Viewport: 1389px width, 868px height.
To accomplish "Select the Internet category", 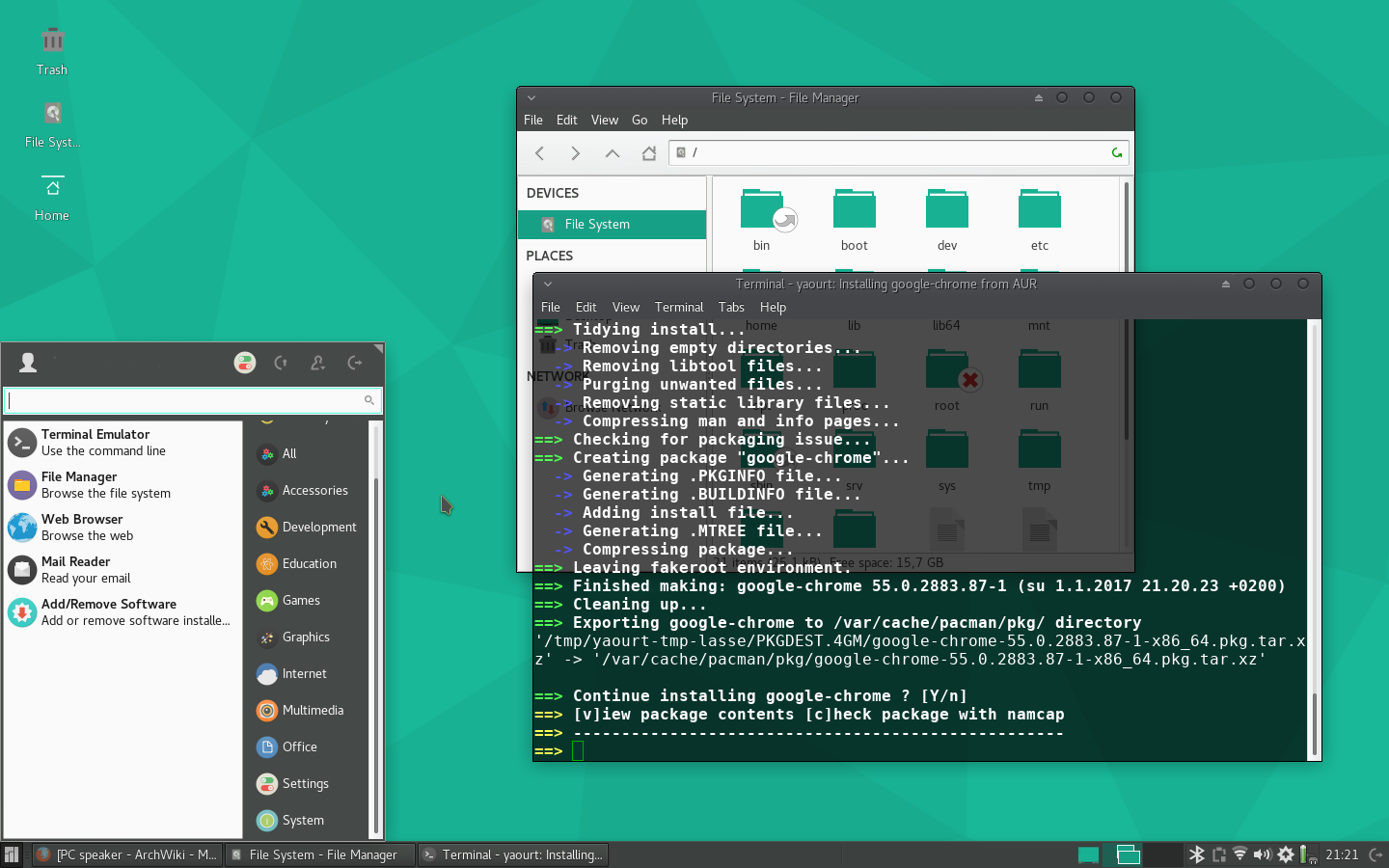I will 308,673.
